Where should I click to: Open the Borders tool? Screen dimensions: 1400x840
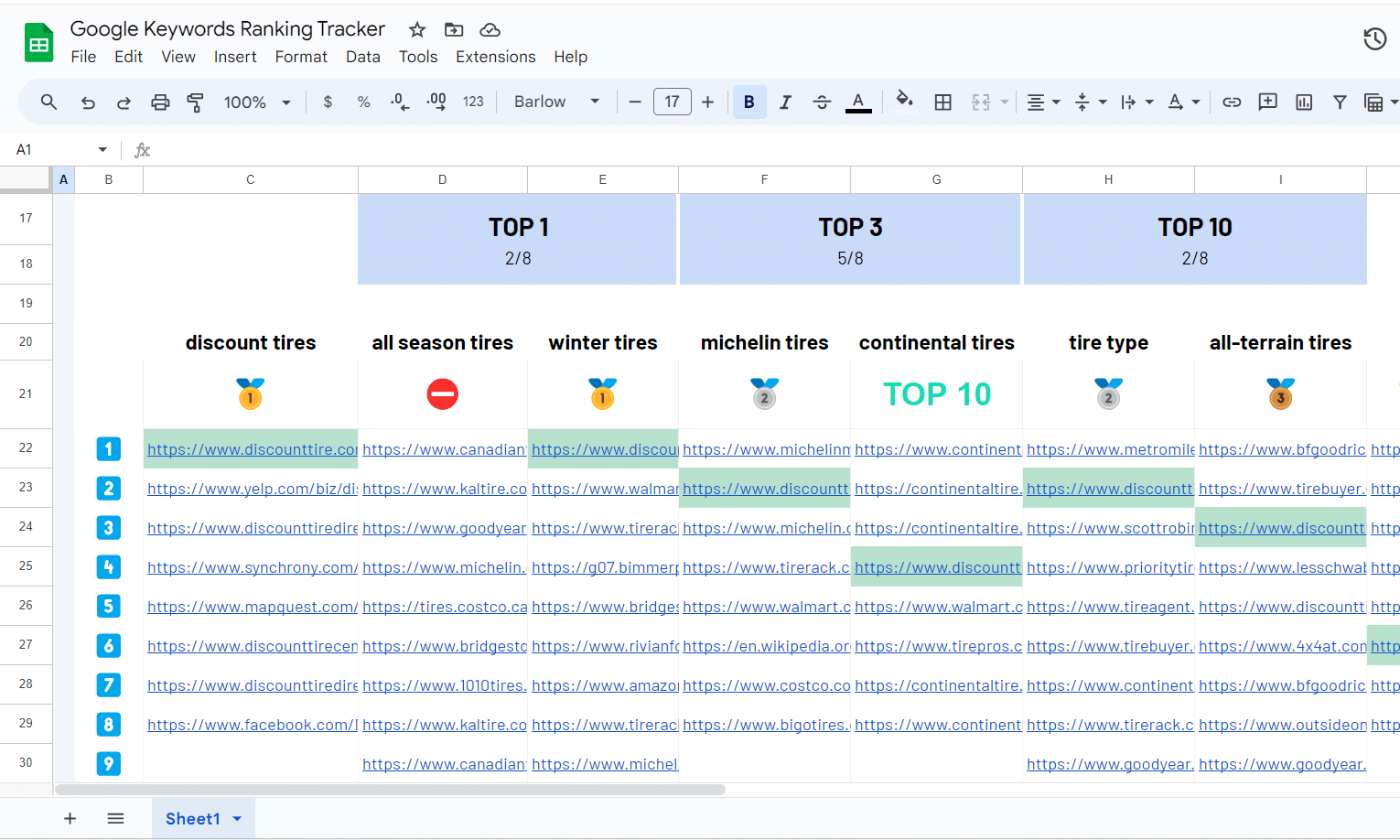coord(942,102)
